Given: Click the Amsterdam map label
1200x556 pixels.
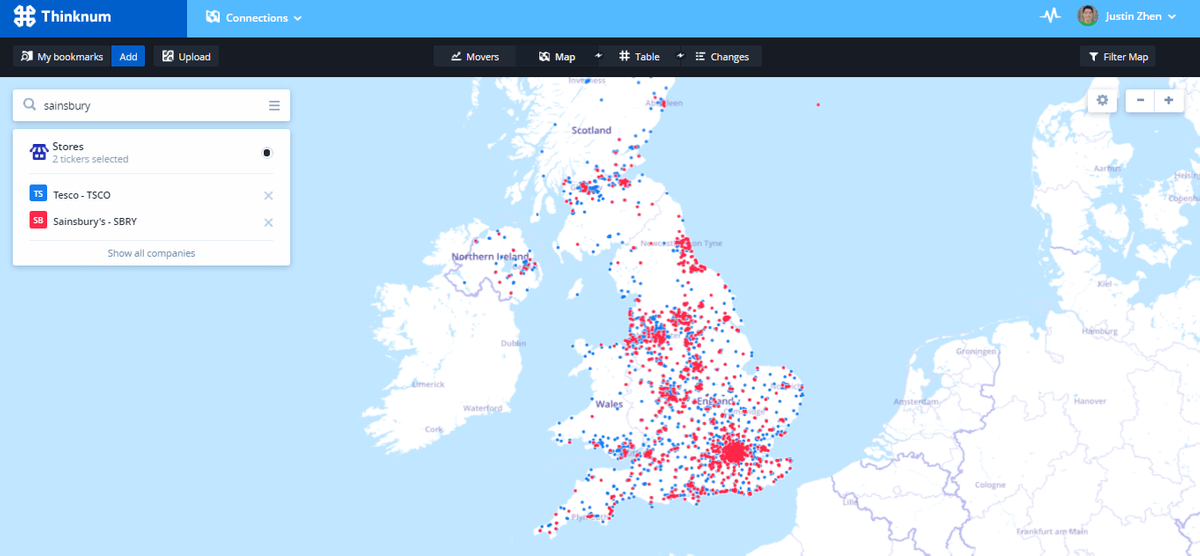Looking at the screenshot, I should (x=917, y=400).
